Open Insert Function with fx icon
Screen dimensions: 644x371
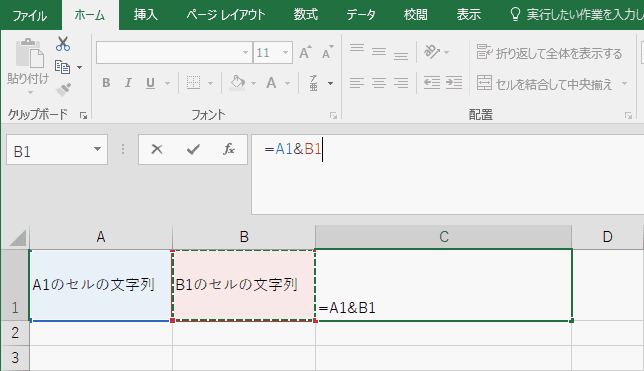[x=229, y=149]
